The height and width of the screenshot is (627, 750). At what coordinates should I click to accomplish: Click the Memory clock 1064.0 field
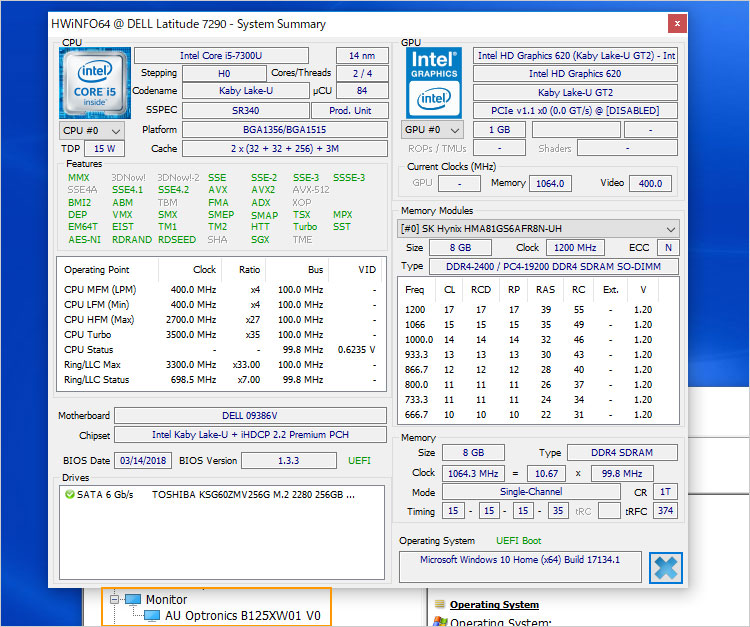(x=550, y=184)
